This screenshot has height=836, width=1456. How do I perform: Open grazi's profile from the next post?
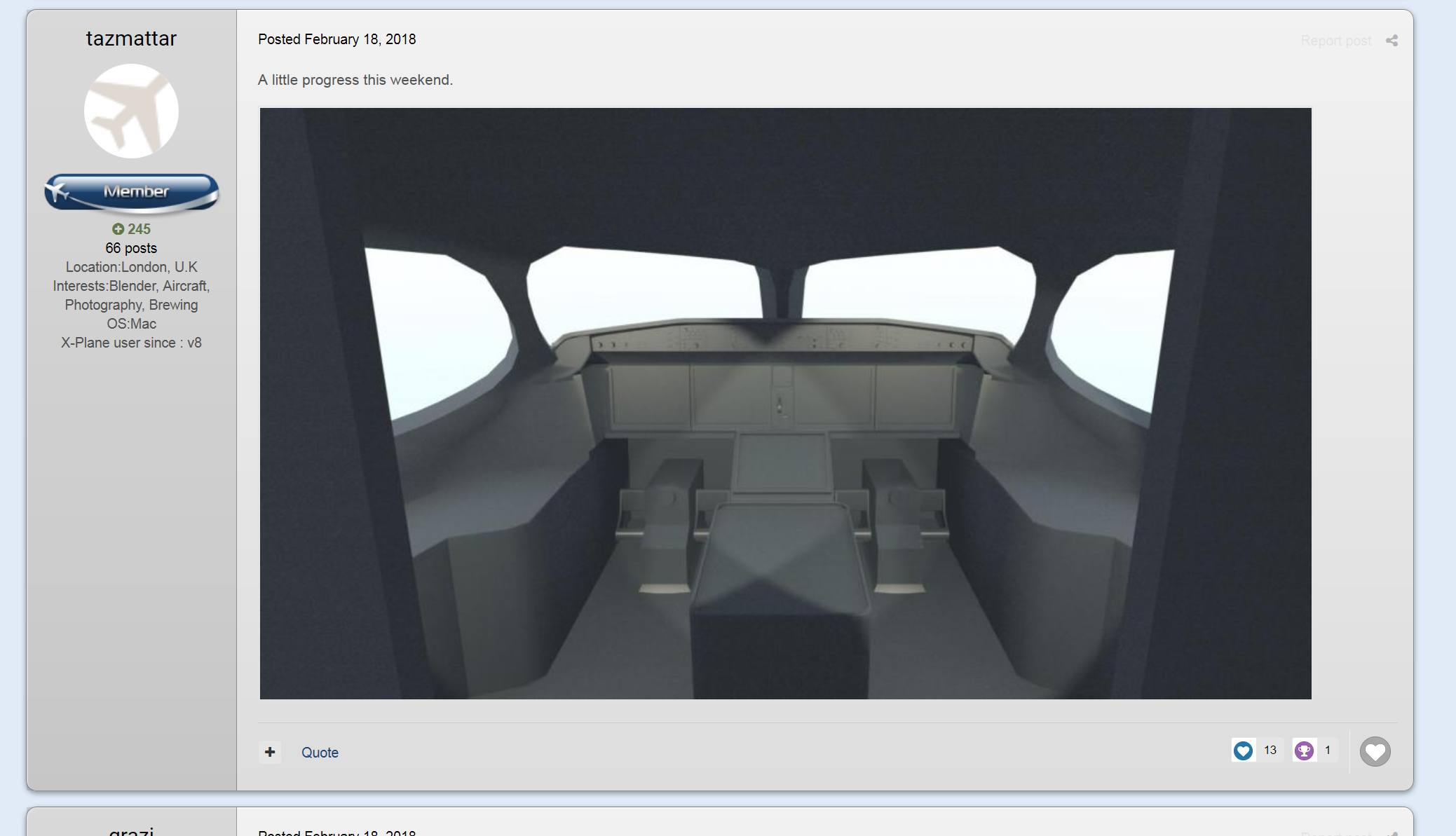pyautogui.click(x=131, y=830)
